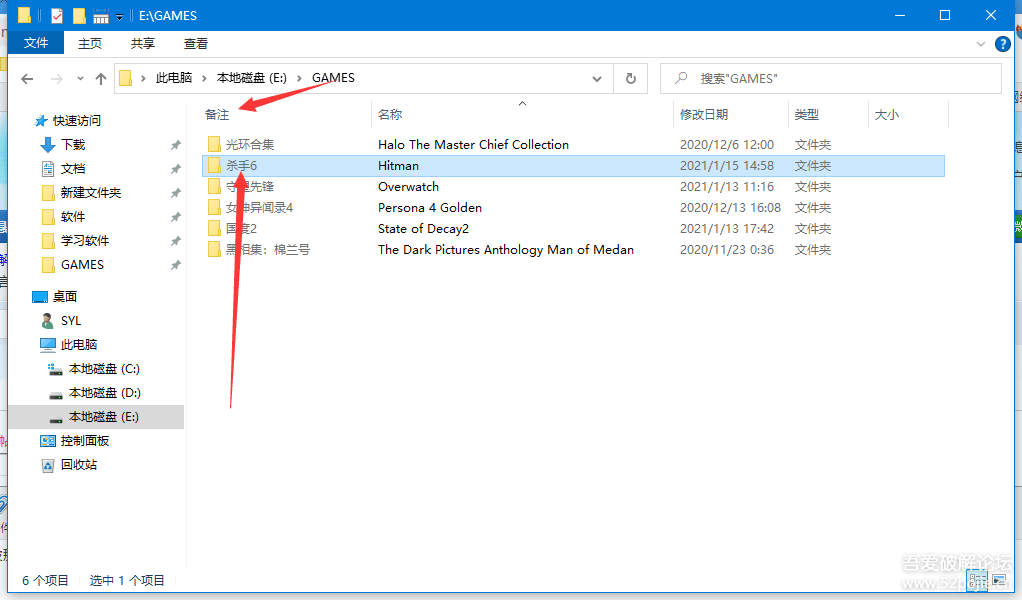Screen dimensions: 1022x600
Task: Select 此电脑 in the navigation pane
Action: point(79,345)
